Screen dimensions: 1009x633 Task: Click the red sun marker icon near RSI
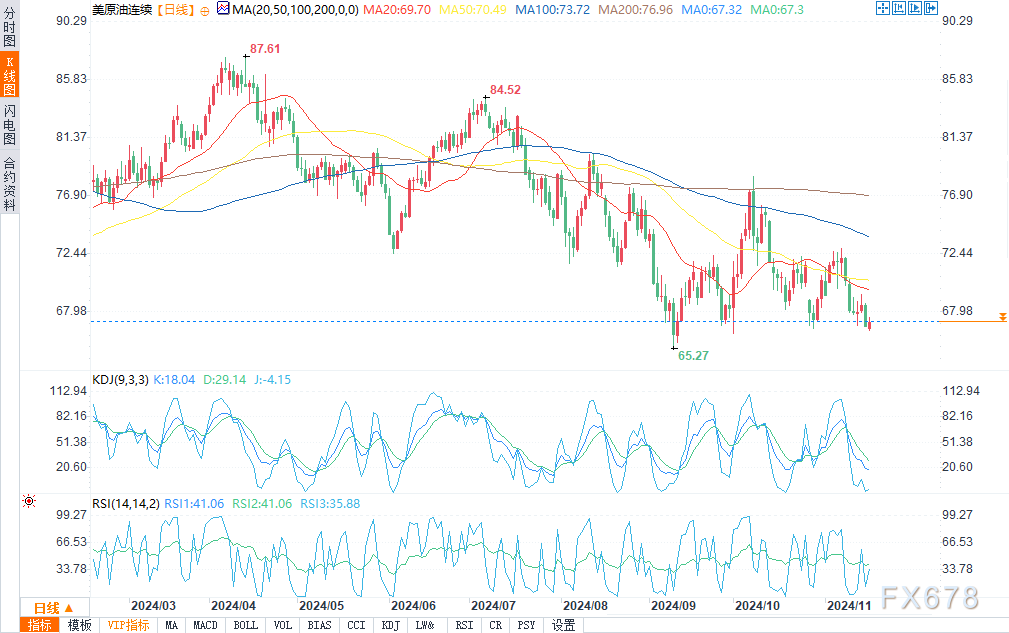tap(30, 500)
